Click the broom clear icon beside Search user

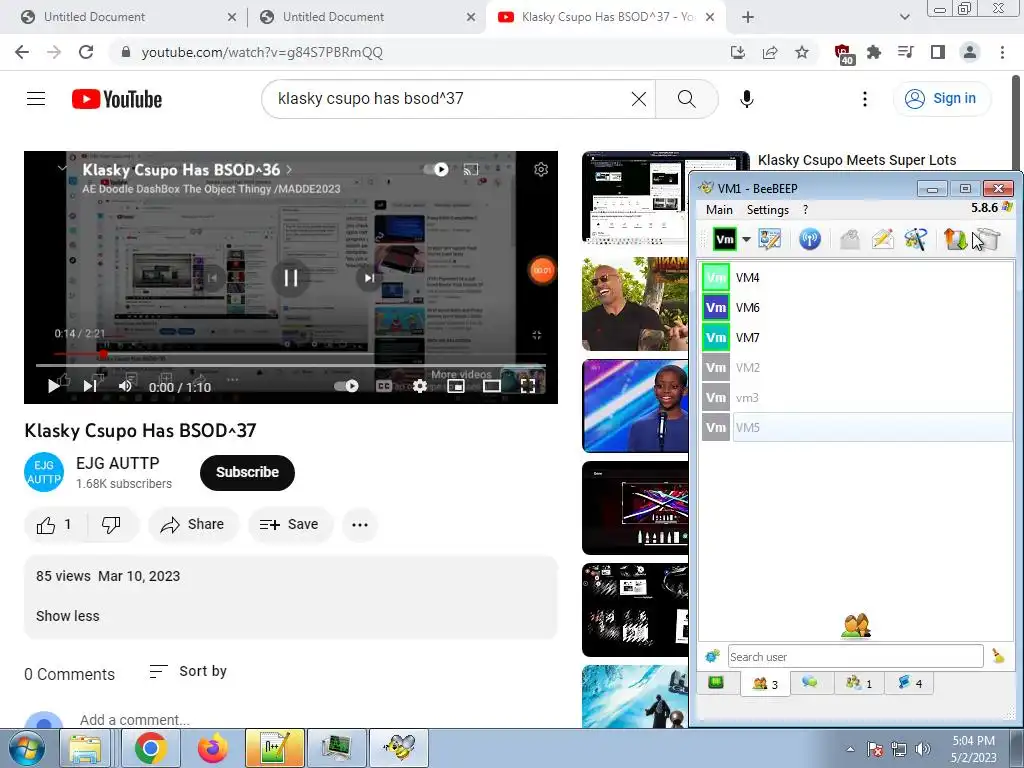998,656
